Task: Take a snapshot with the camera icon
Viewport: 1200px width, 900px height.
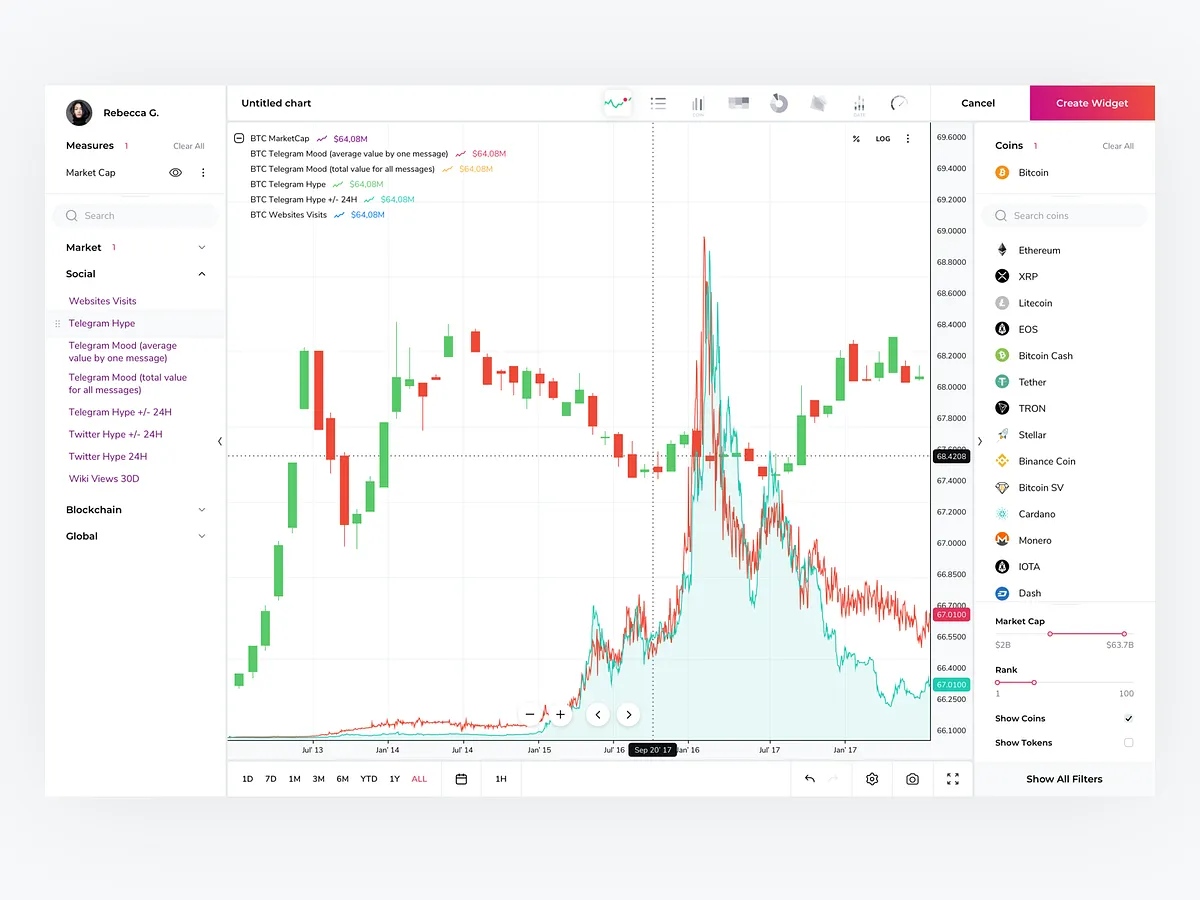Action: [x=911, y=779]
